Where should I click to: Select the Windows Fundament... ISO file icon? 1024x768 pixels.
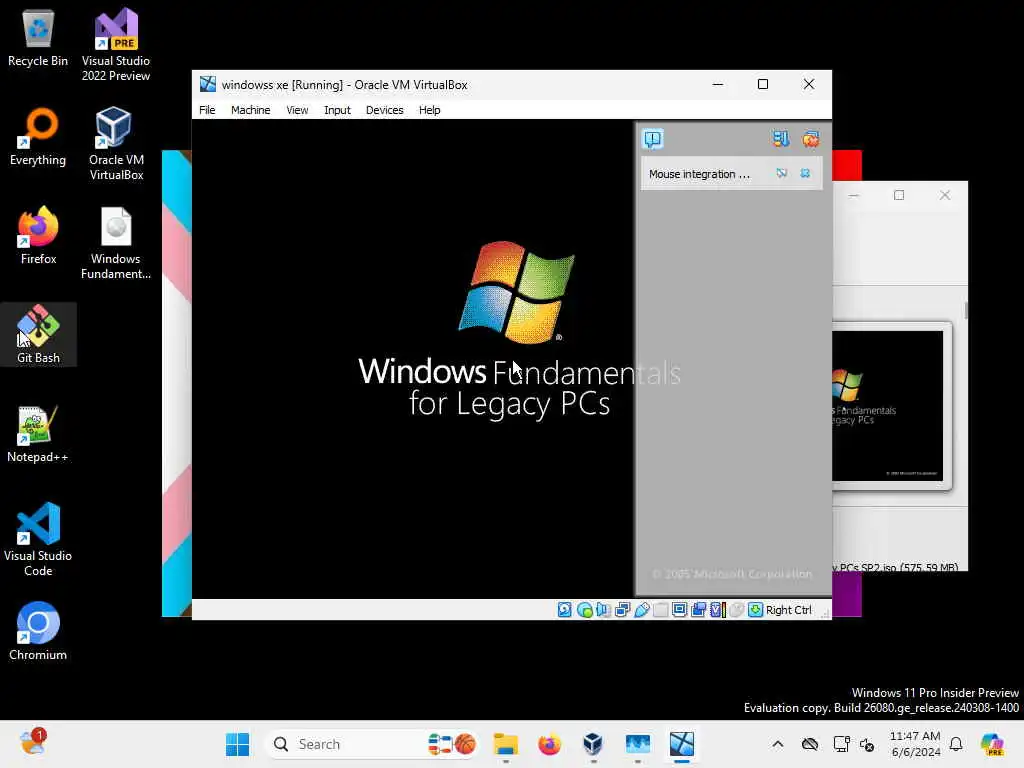[116, 244]
